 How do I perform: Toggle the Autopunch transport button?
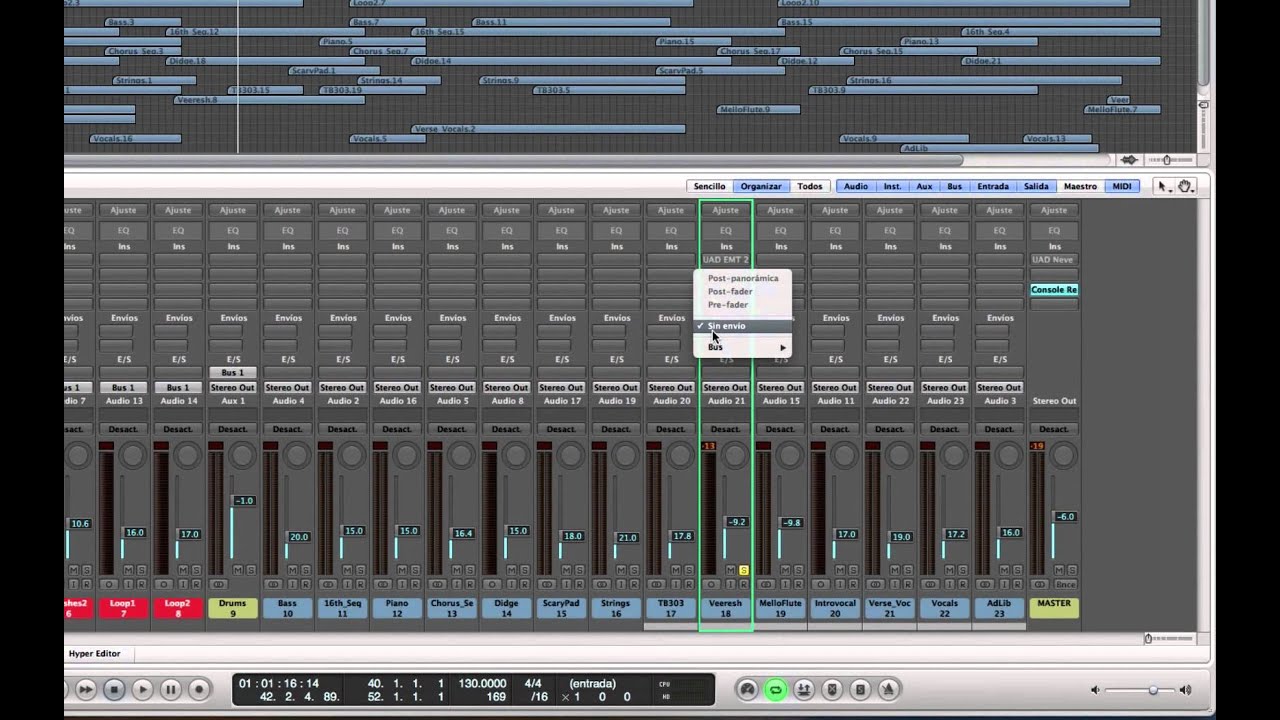click(x=803, y=689)
